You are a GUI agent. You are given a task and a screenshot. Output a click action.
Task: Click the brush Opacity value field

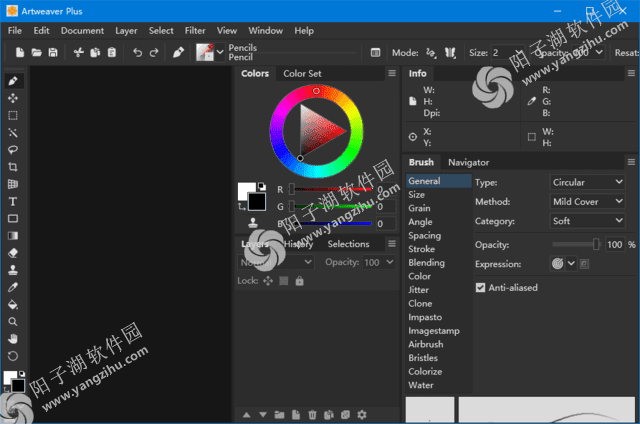pyautogui.click(x=614, y=244)
